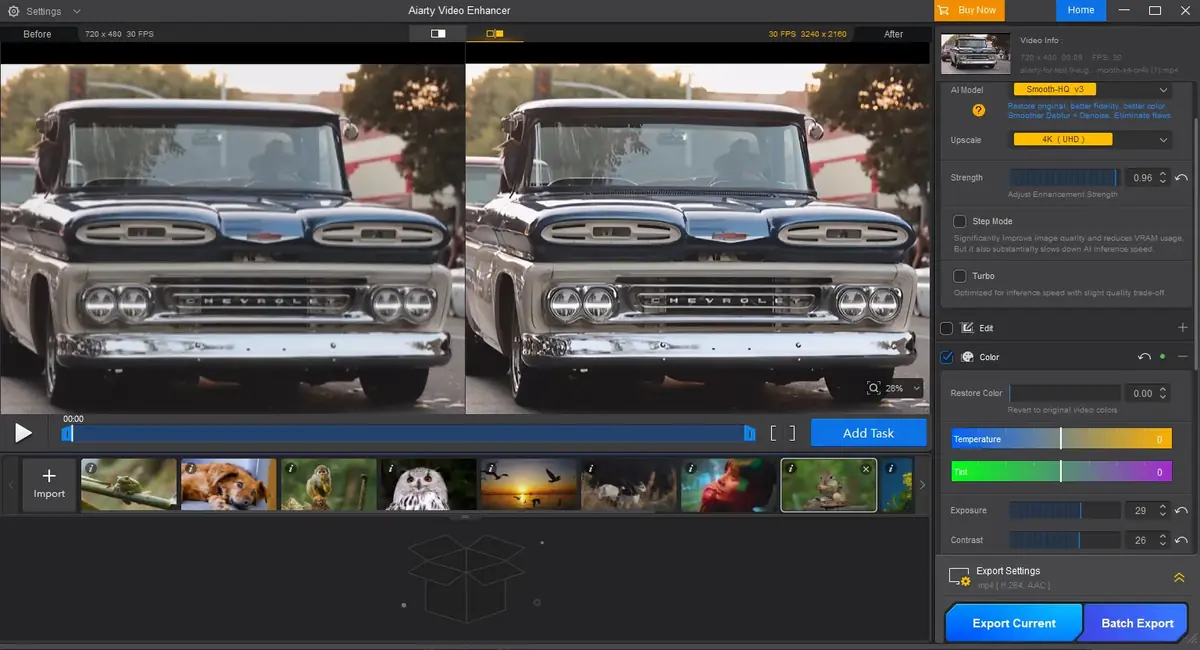This screenshot has width=1200, height=650.
Task: Collapse the Color section with minus
Action: 1183,357
